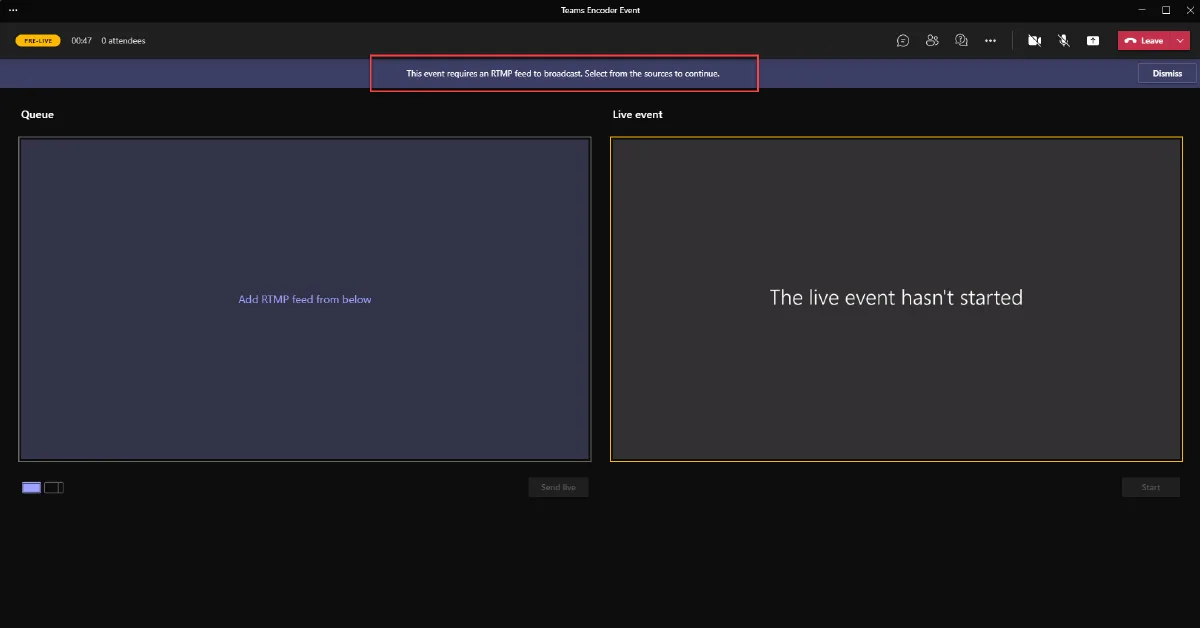Viewport: 1200px width, 628px height.
Task: Click the Add RTMP feed queue area
Action: click(x=305, y=299)
